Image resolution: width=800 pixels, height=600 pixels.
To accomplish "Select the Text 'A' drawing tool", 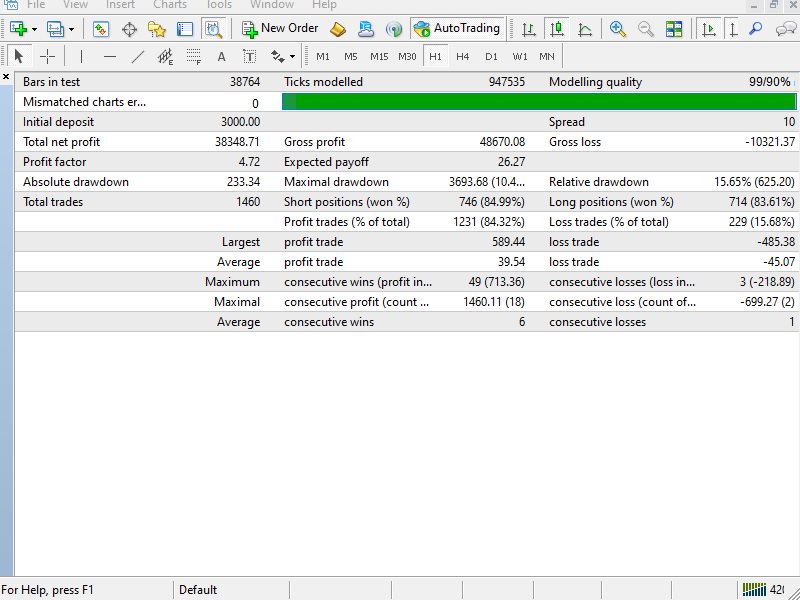I will 221,57.
